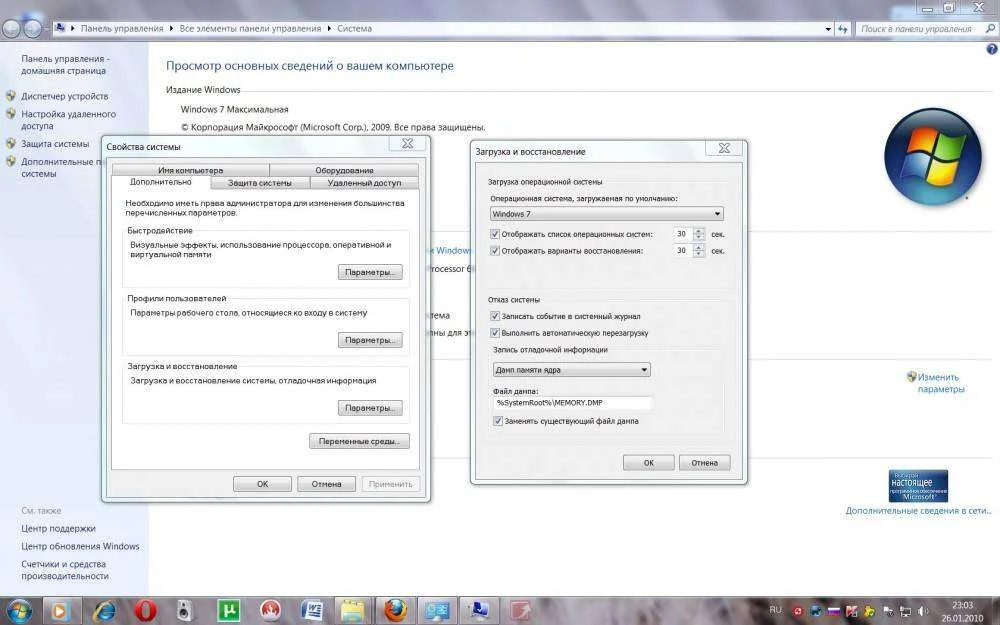
Task: Select the Control Panel System taskbar button
Action: click(x=437, y=611)
